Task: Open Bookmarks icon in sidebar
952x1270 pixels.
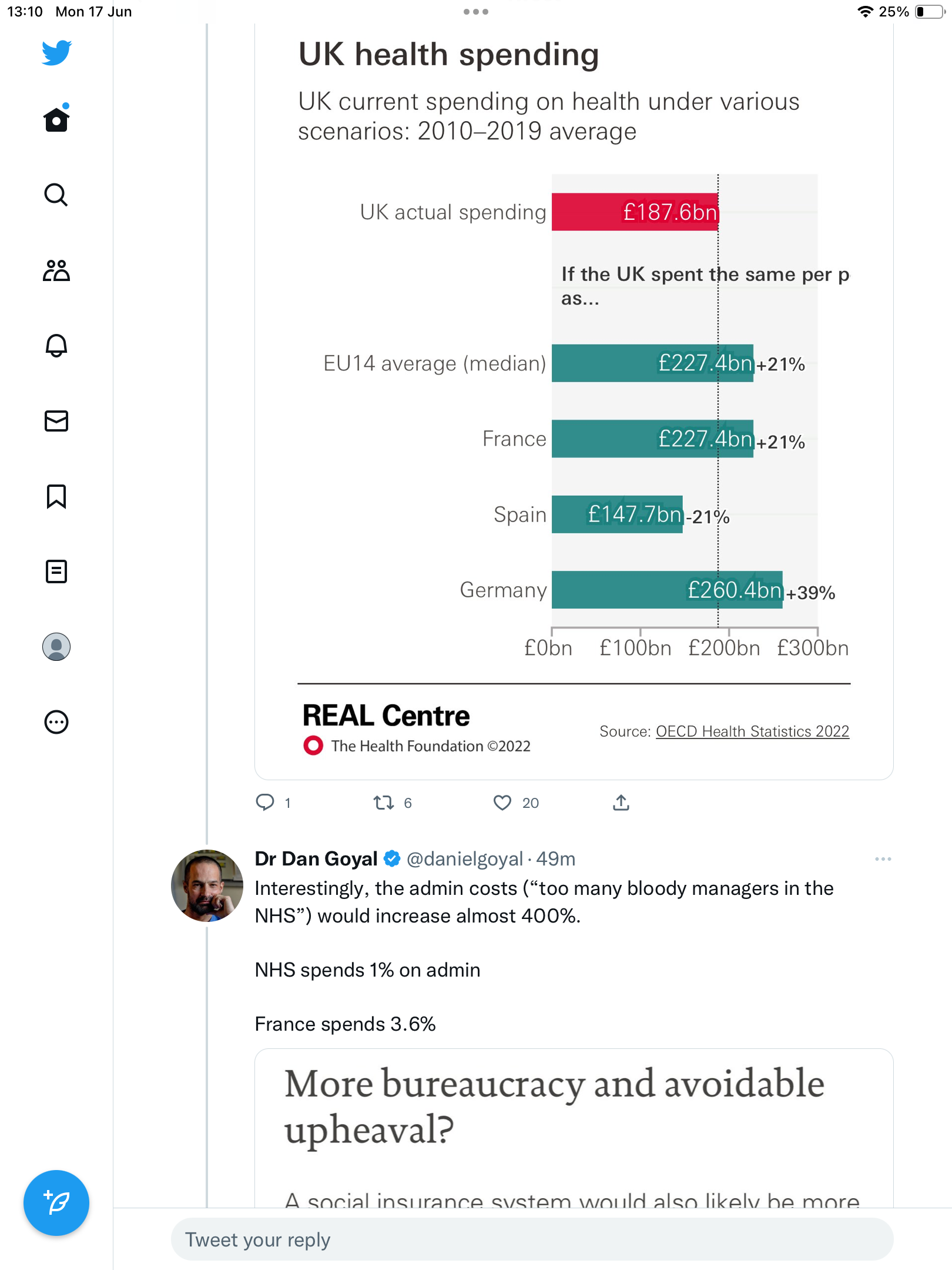Action: point(56,496)
